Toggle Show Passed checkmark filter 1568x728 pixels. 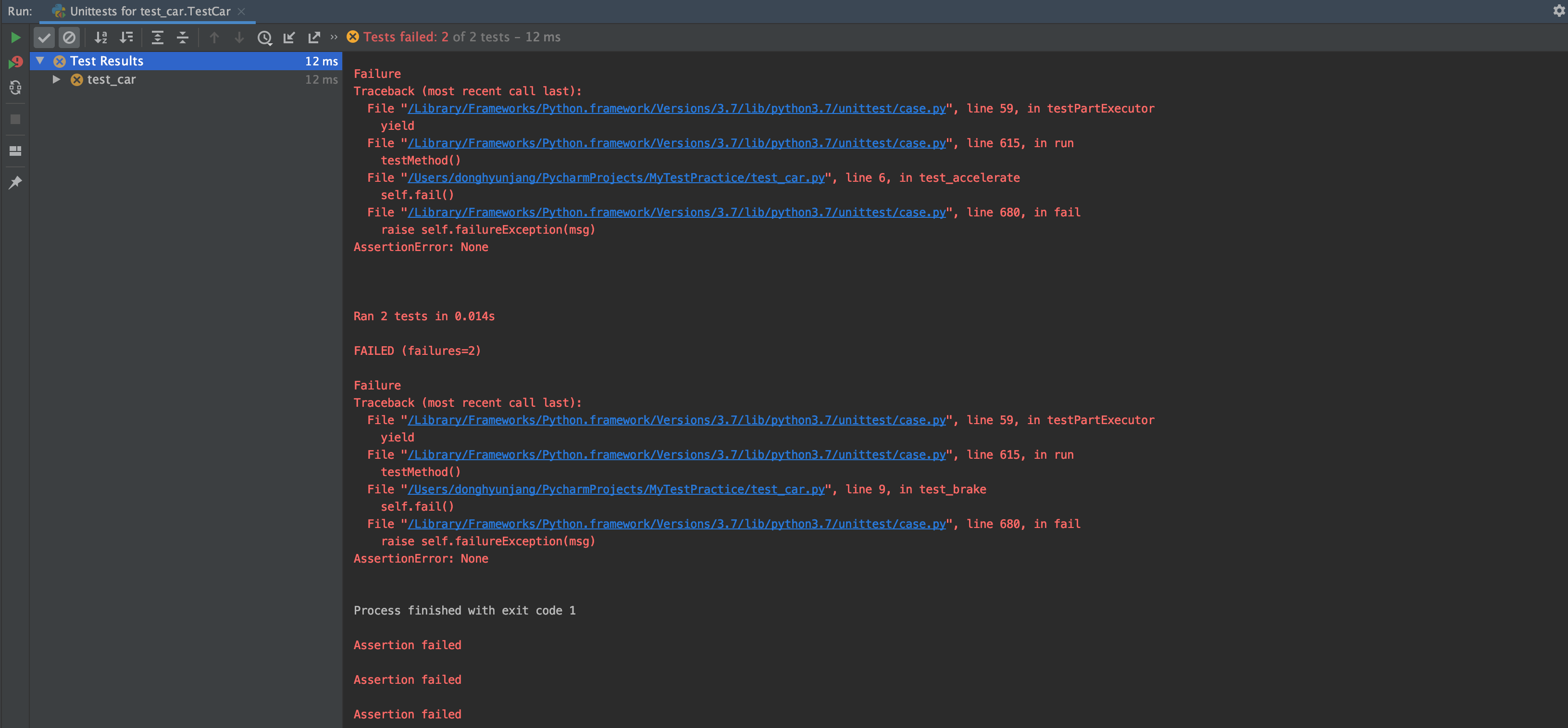(x=44, y=38)
